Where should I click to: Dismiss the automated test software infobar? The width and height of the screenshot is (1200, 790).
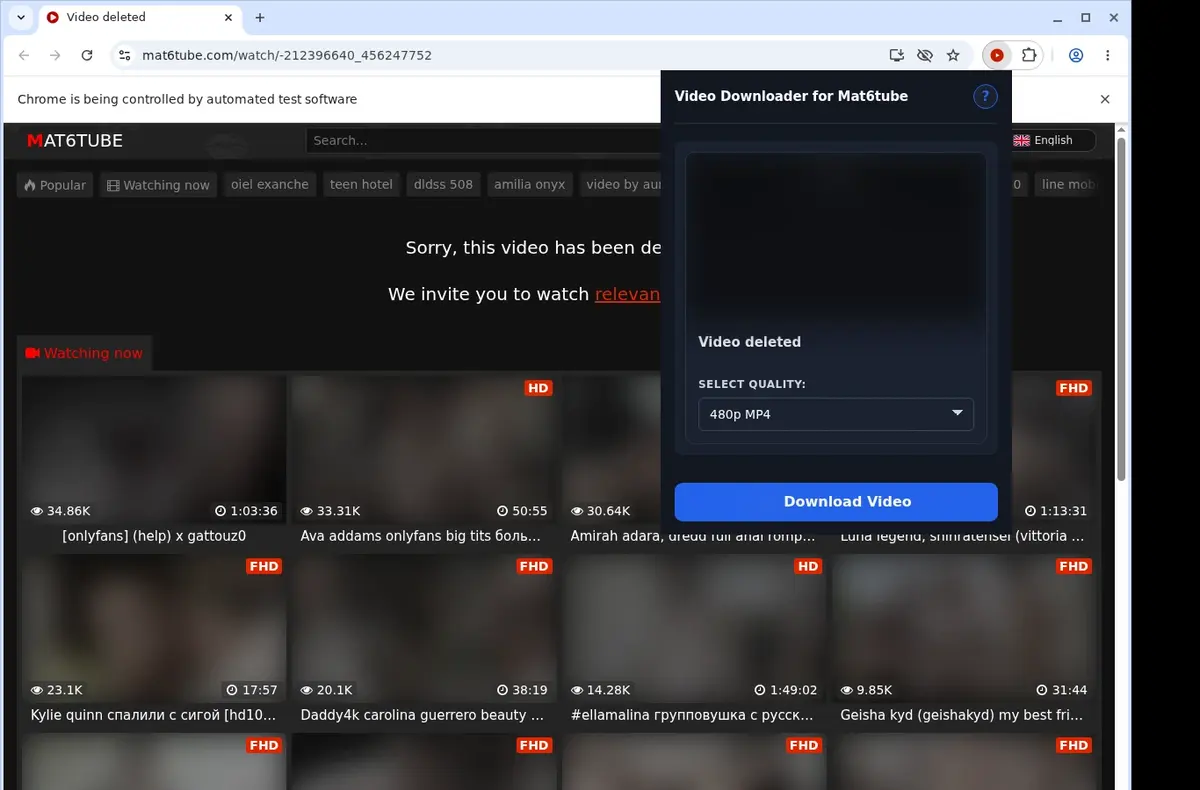click(1105, 99)
